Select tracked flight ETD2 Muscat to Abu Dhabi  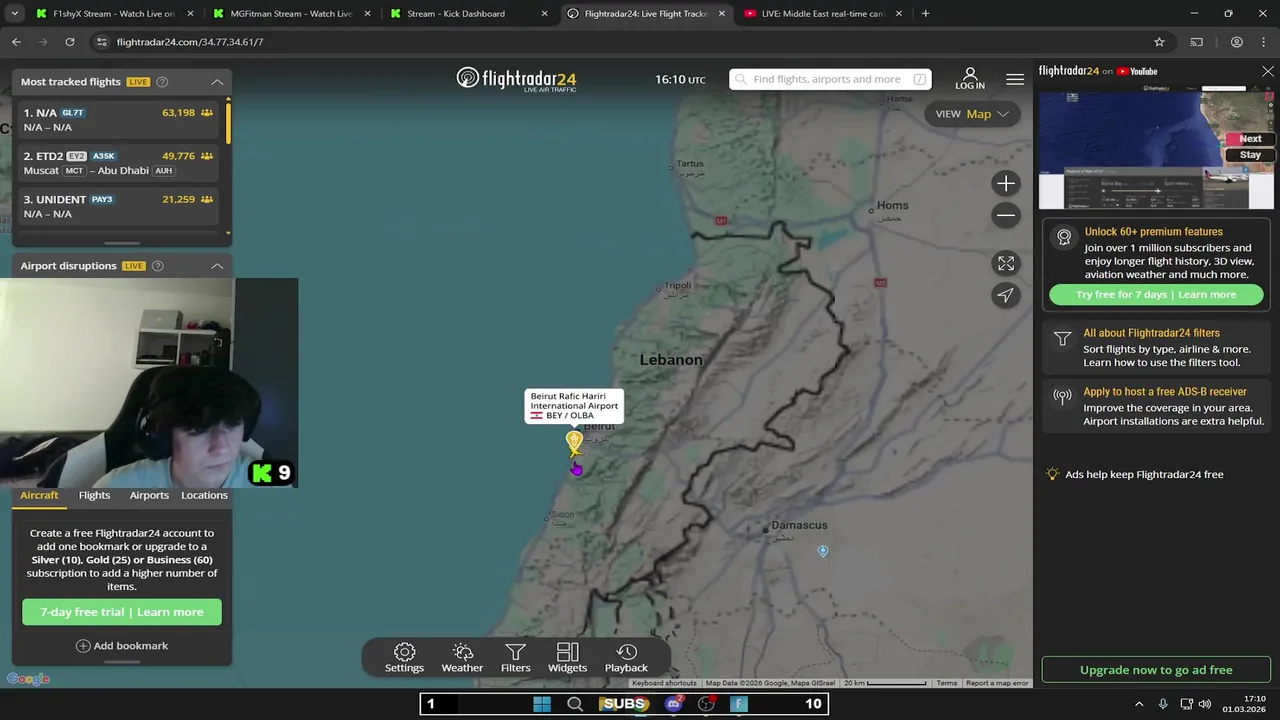click(118, 163)
